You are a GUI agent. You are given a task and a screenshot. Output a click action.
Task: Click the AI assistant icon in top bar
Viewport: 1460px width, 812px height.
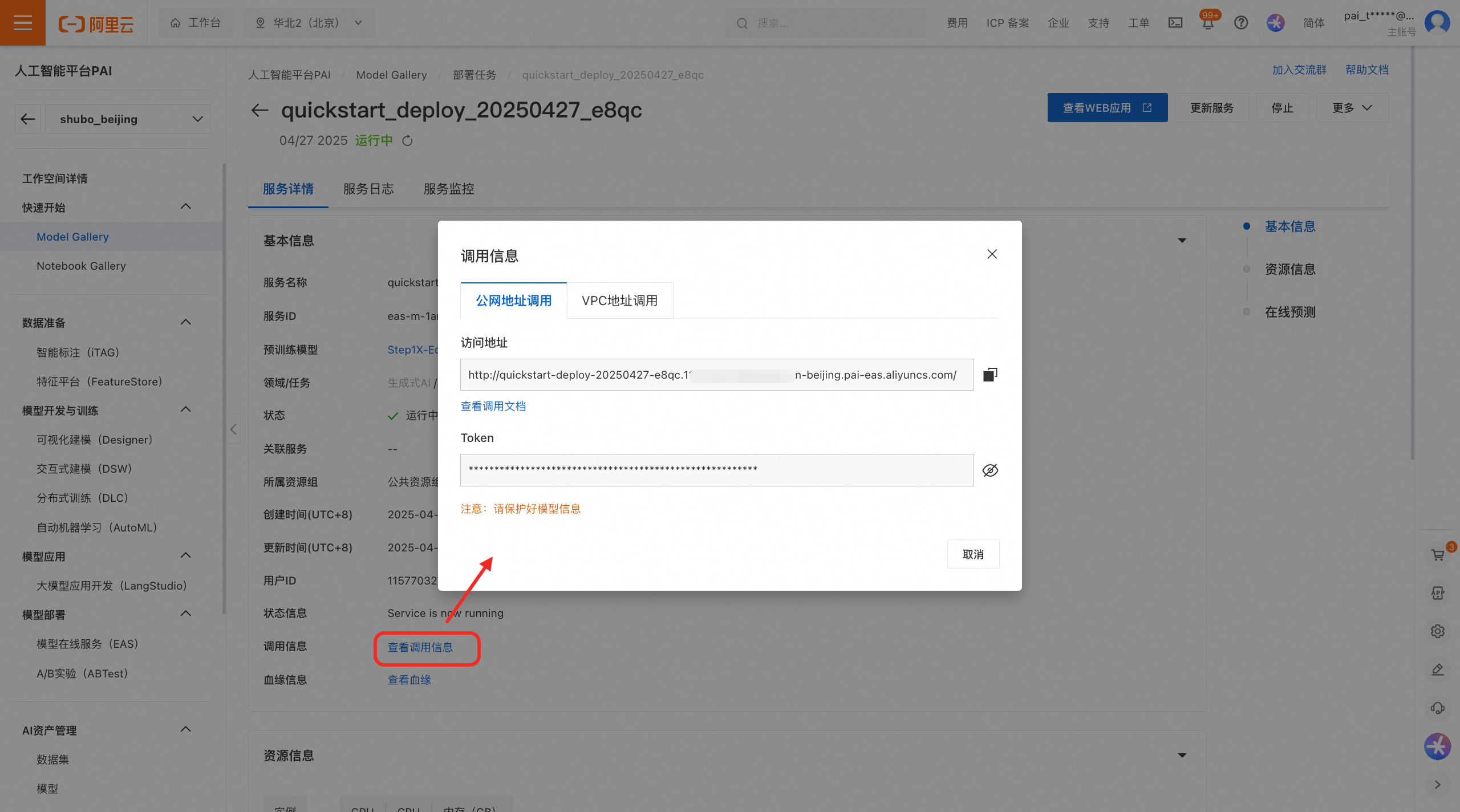coord(1276,23)
